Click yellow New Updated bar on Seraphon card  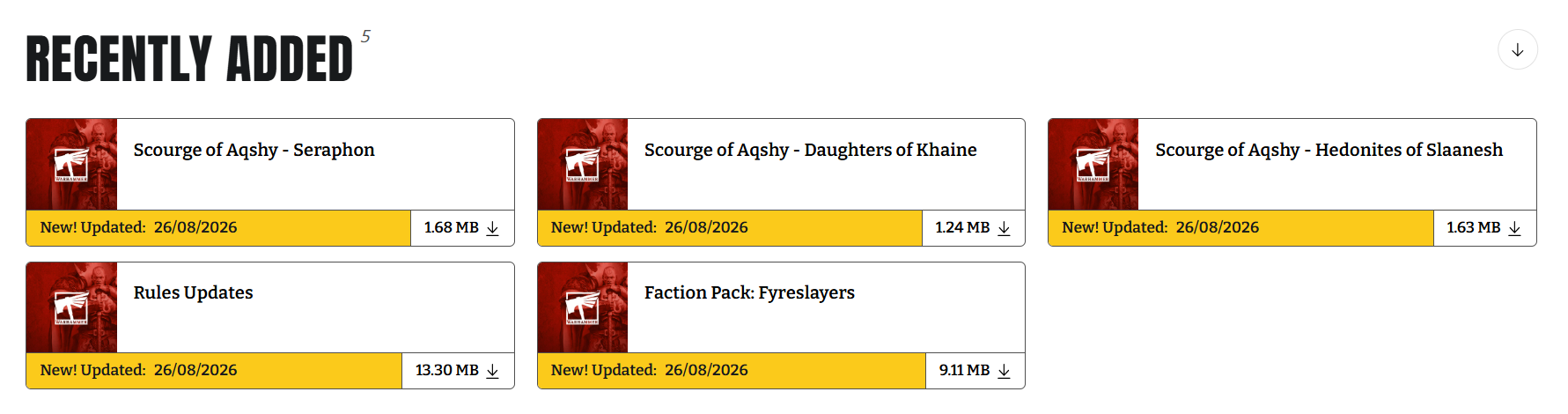point(218,228)
